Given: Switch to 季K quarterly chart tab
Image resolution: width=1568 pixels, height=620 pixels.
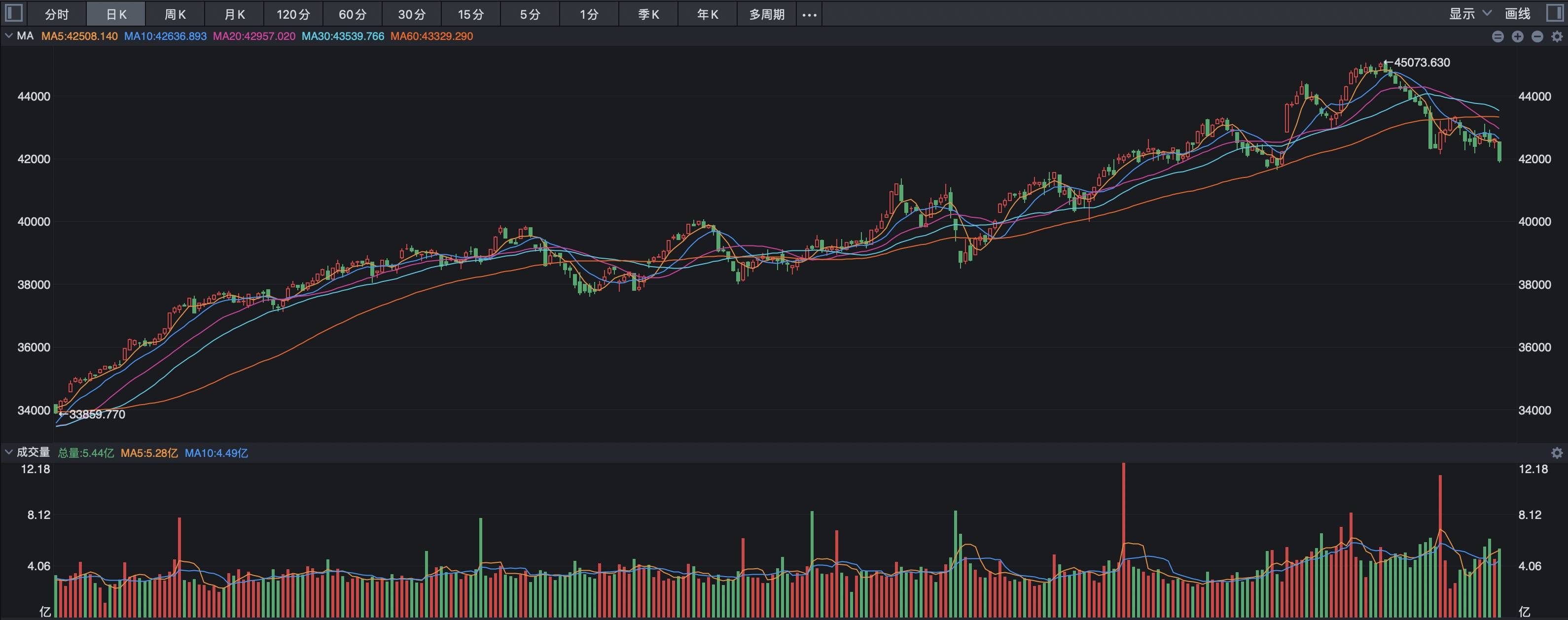Looking at the screenshot, I should 648,14.
